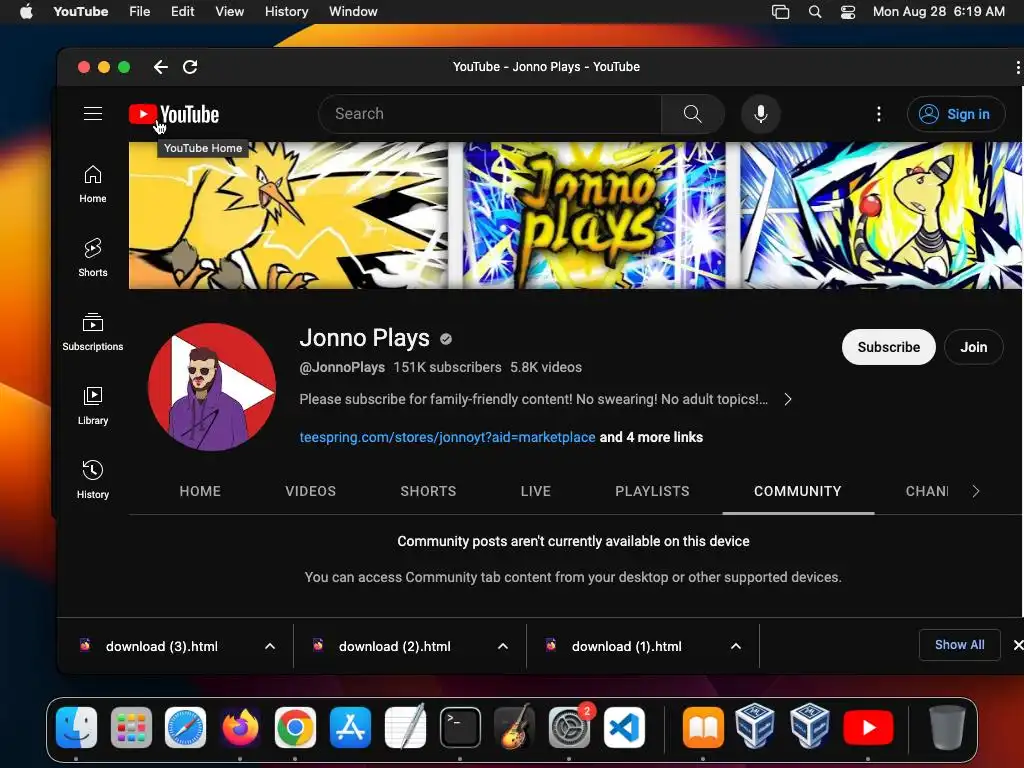Open the teespring store link
1024x768 pixels.
click(x=447, y=437)
